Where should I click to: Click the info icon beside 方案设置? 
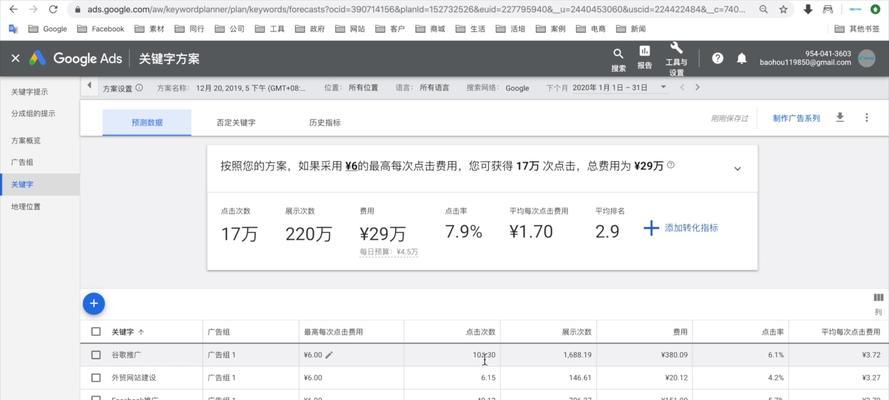139,88
